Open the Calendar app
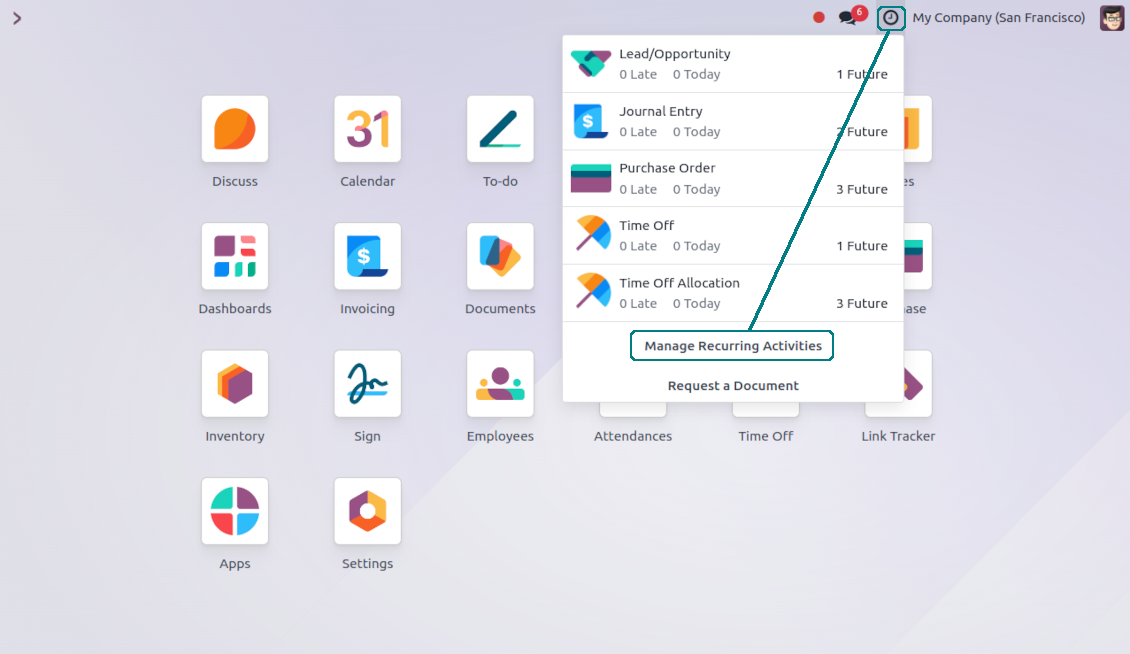The height and width of the screenshot is (654, 1130). (x=368, y=129)
